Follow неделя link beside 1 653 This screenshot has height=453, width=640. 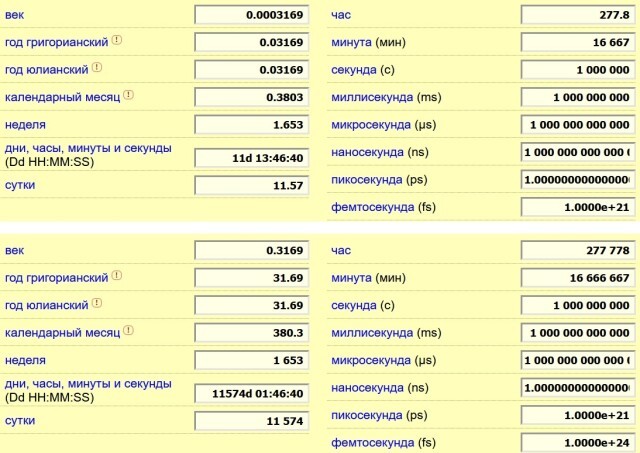[25, 360]
